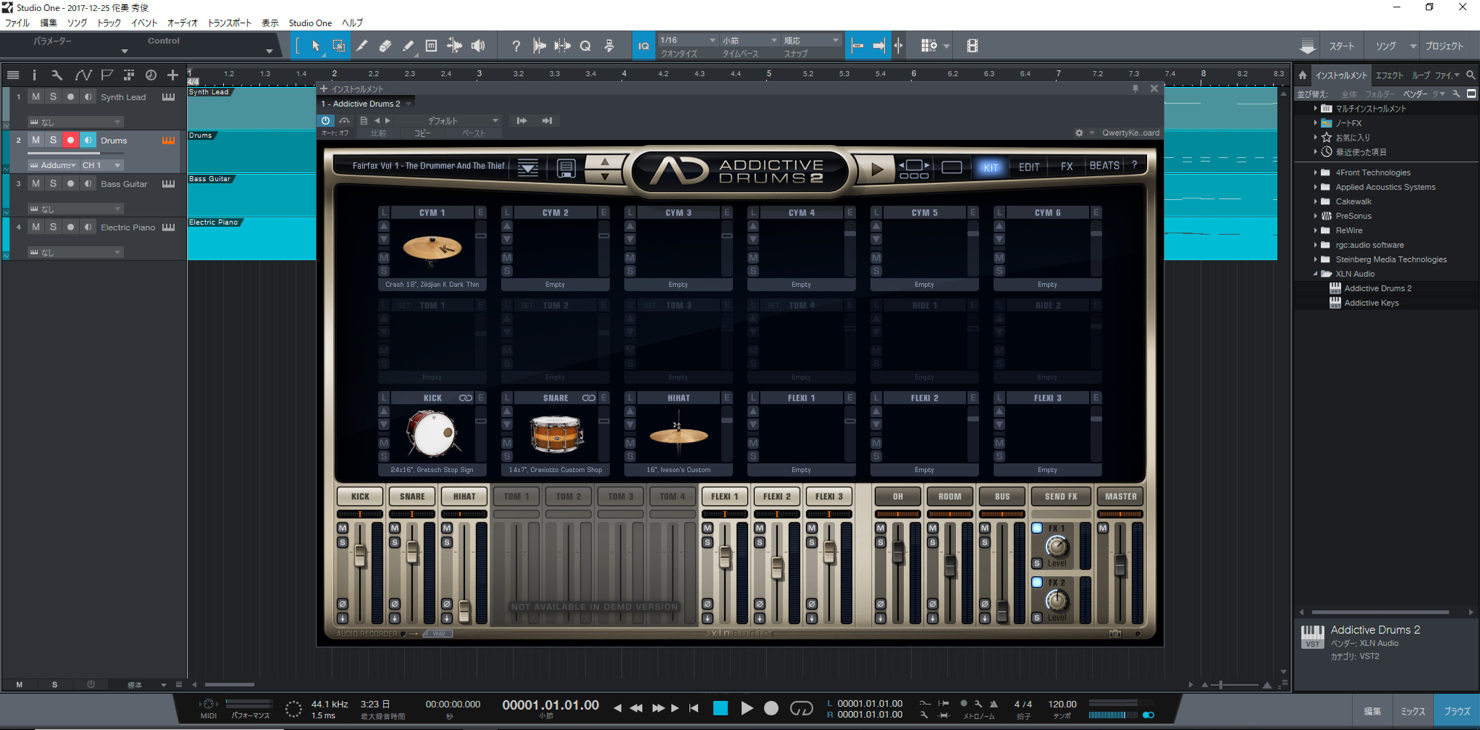
Task: Select Addictive Keys in the browser
Action: point(1371,303)
